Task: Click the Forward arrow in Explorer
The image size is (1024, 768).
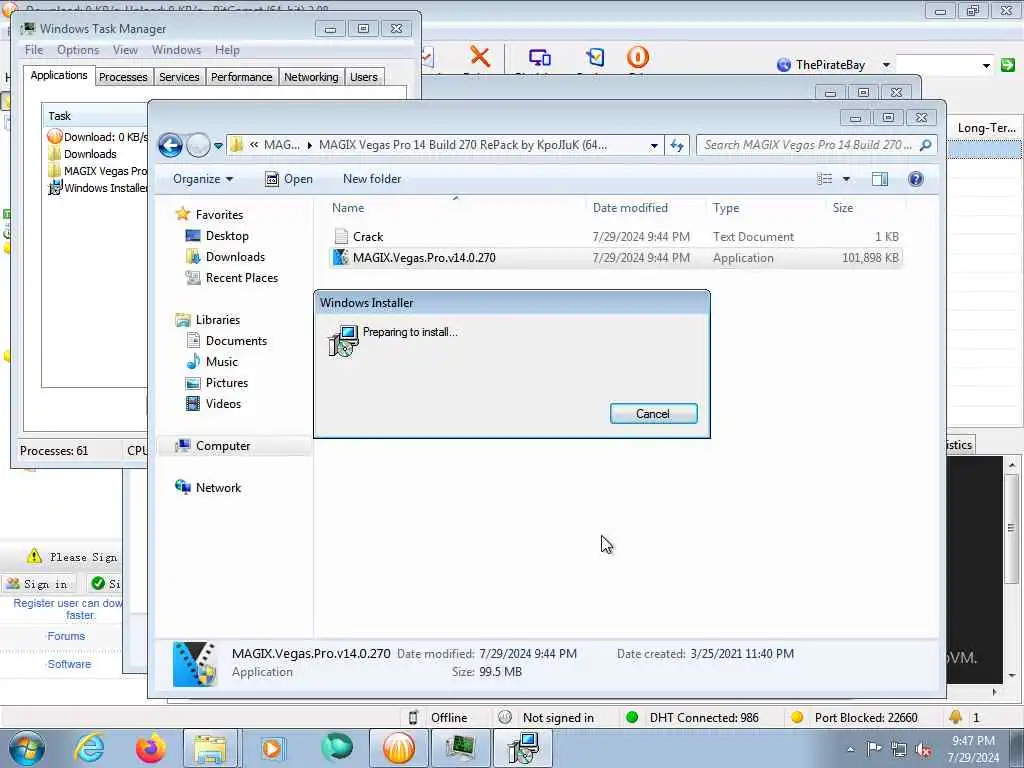Action: coord(198,145)
